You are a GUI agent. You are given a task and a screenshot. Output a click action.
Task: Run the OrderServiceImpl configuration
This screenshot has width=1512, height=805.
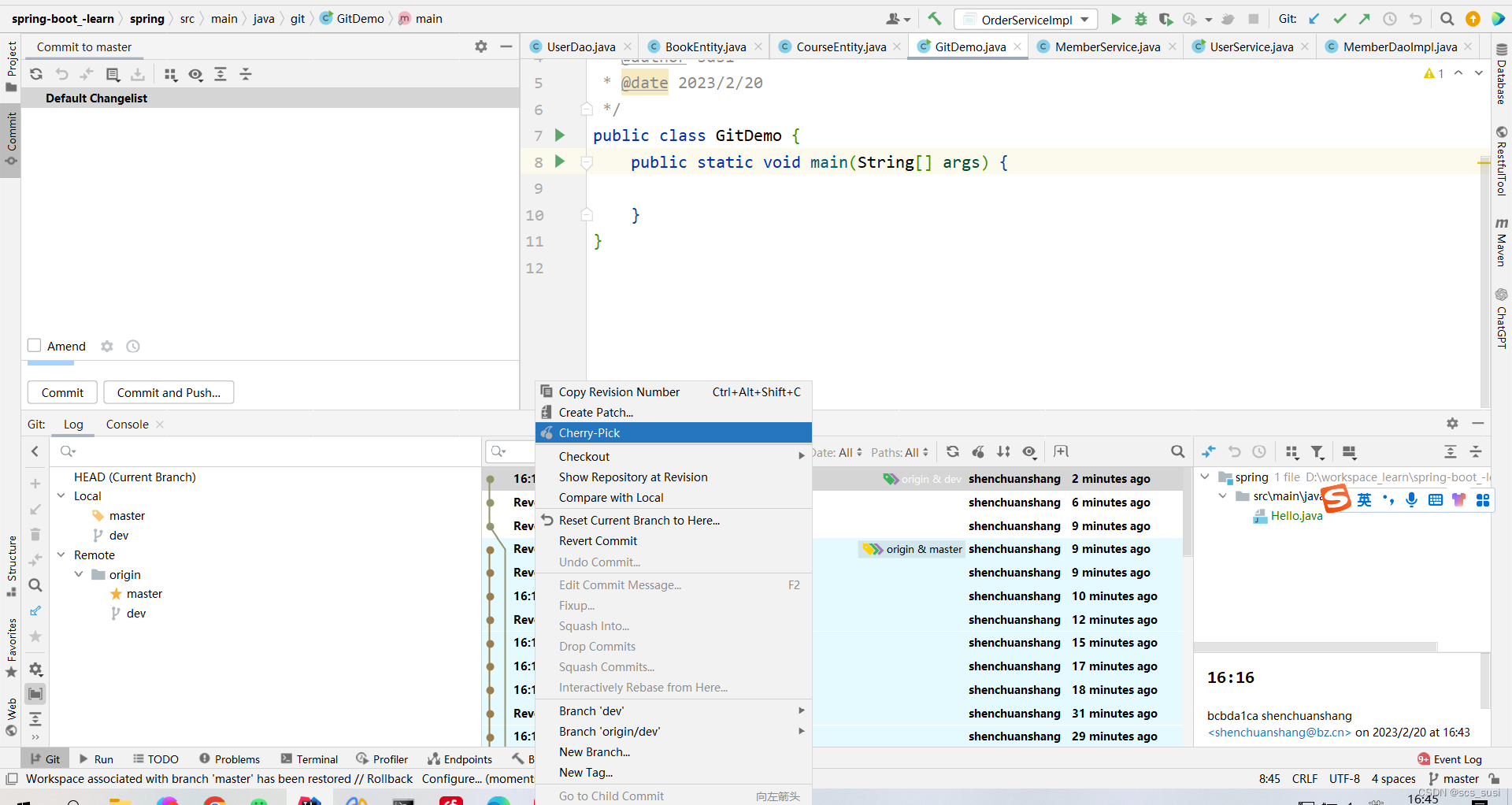pyautogui.click(x=1116, y=19)
